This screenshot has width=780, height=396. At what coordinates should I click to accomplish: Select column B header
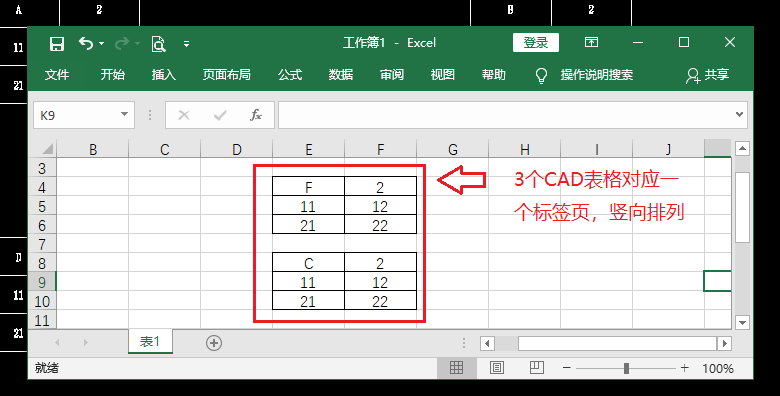click(x=93, y=149)
